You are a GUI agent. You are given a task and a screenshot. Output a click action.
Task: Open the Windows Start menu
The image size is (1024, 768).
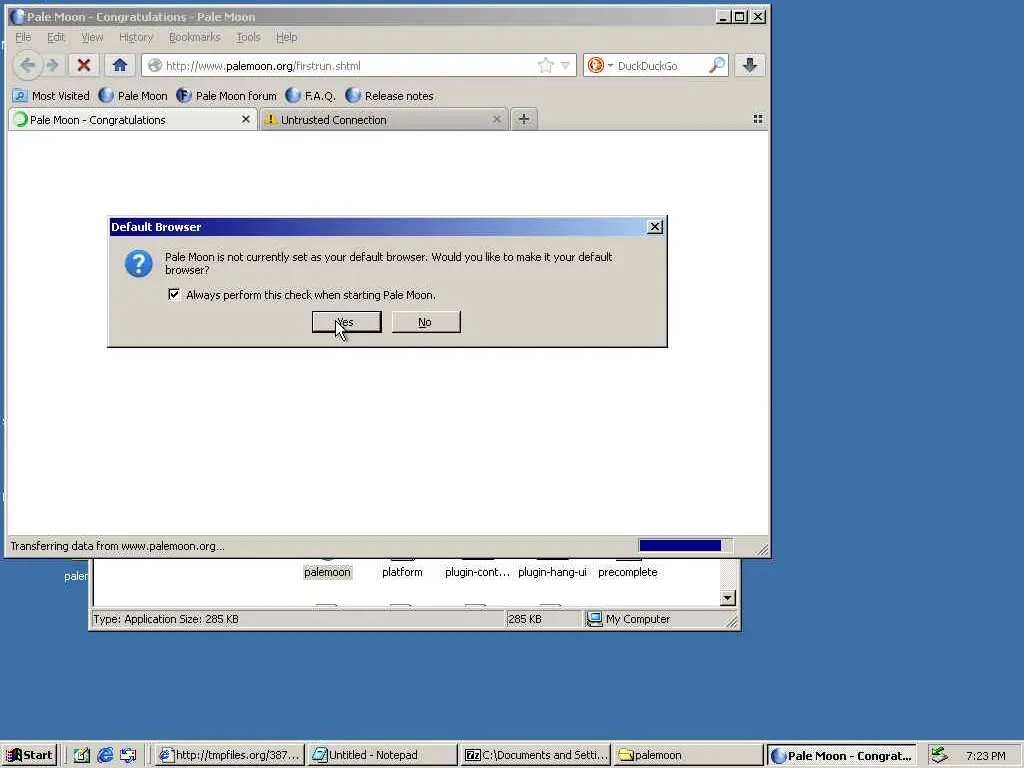(x=30, y=755)
